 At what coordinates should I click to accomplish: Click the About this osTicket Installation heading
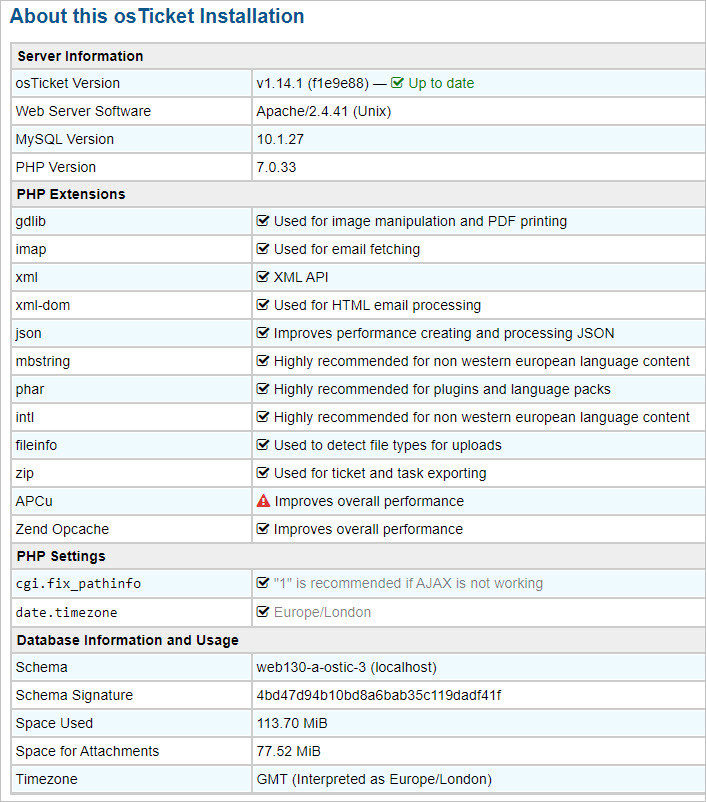[157, 17]
